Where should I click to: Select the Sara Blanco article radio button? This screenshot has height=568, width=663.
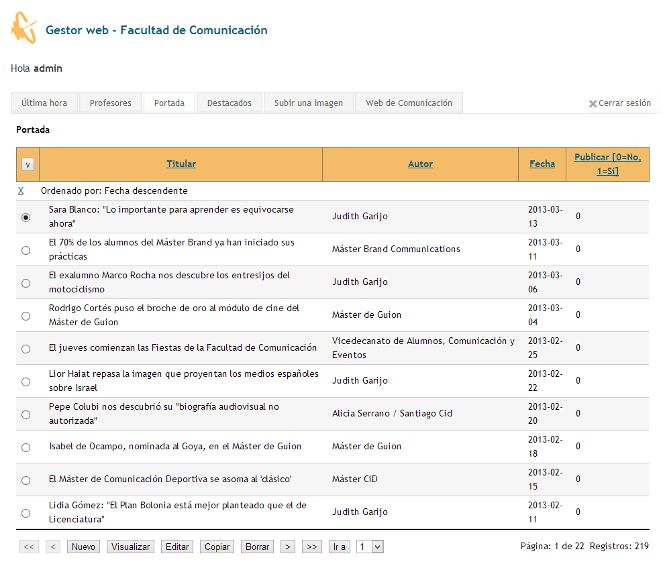(25, 217)
